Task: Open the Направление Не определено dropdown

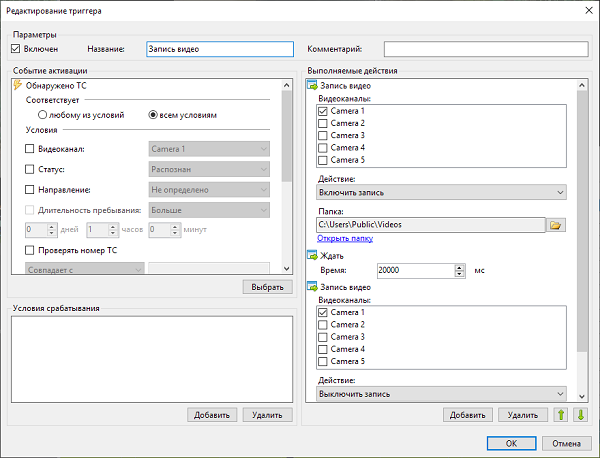Action: [x=209, y=190]
